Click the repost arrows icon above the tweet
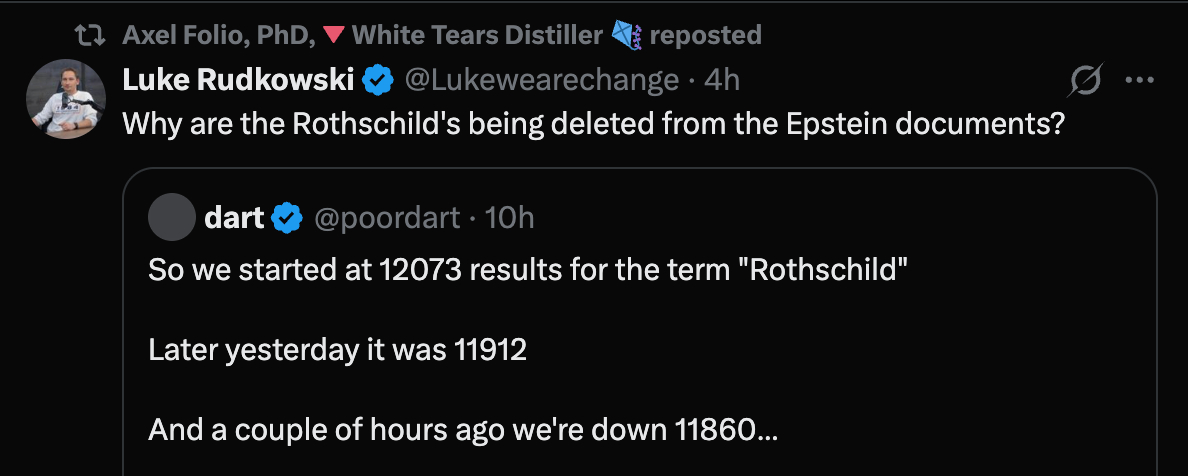Viewport: 1188px width, 476px height. (x=93, y=36)
